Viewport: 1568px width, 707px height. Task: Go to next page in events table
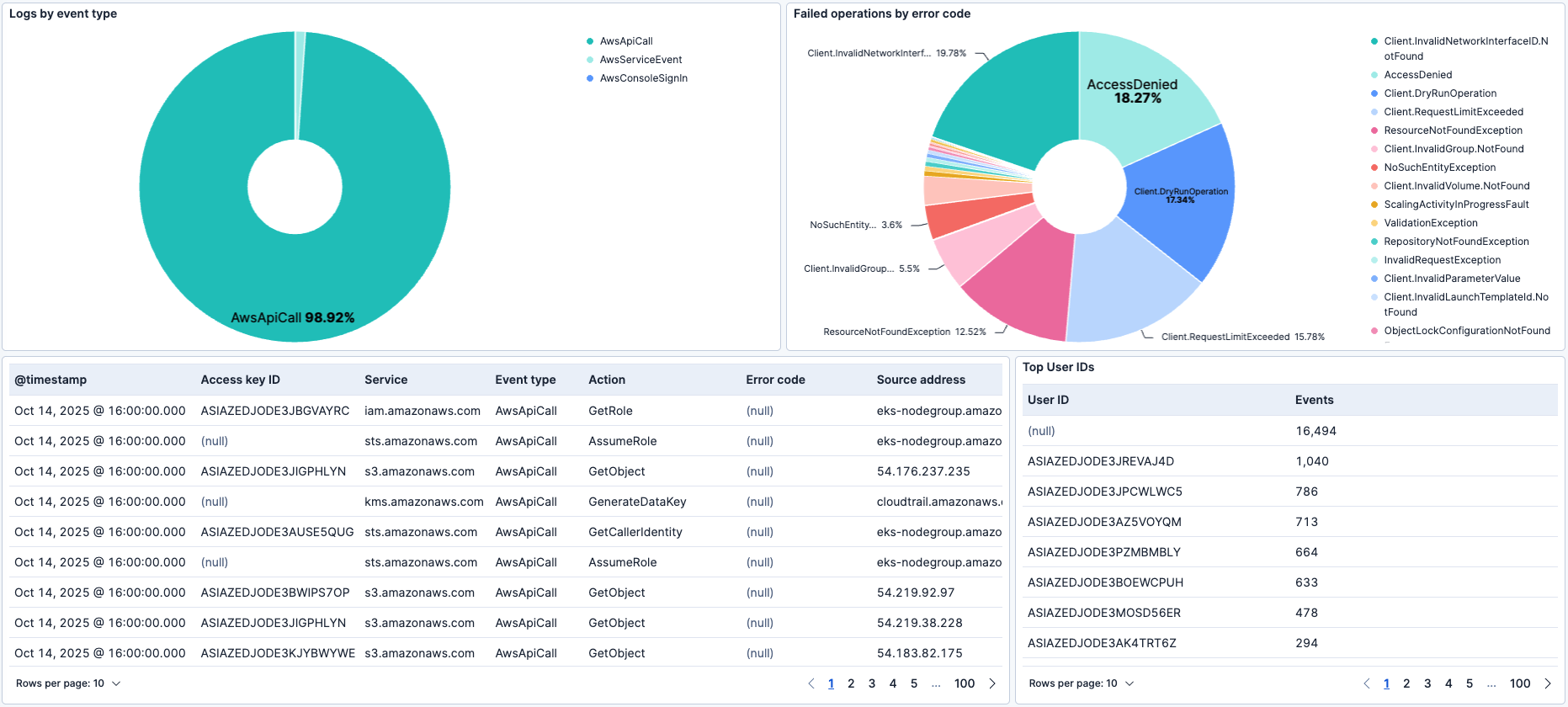pyautogui.click(x=992, y=683)
